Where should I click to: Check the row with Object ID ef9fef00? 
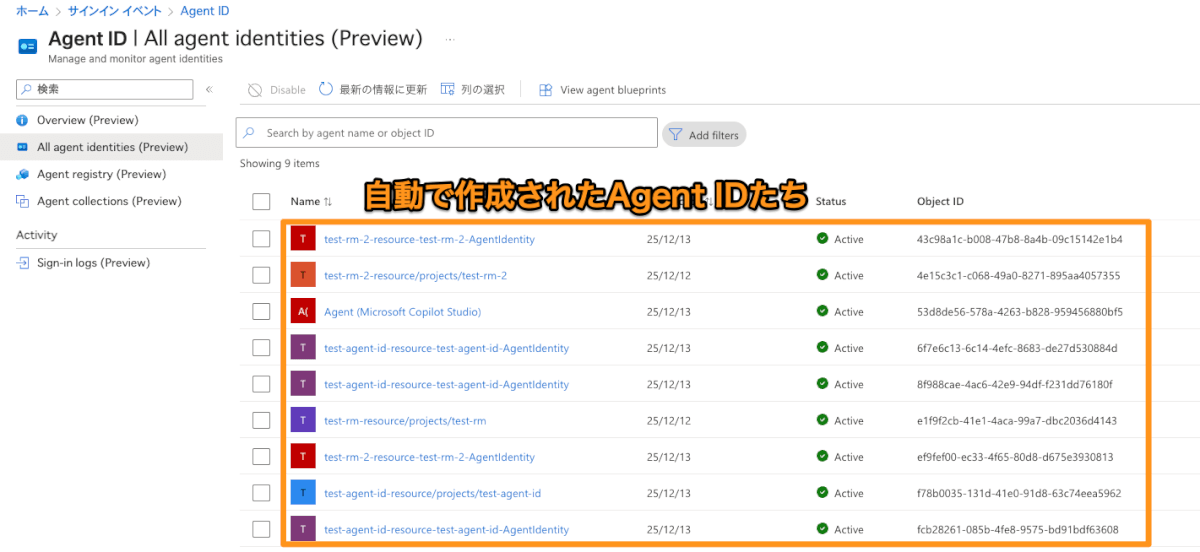pyautogui.click(x=261, y=457)
